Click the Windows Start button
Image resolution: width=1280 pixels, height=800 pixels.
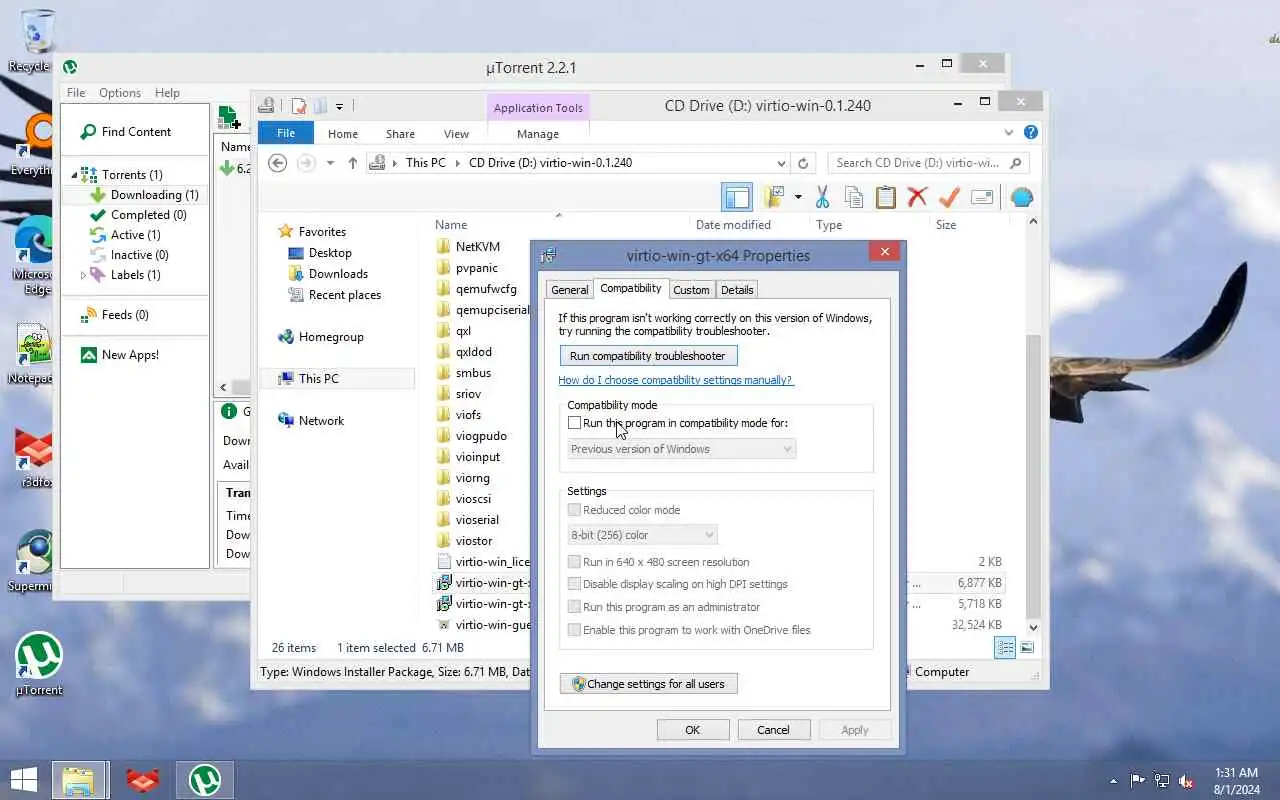pos(23,779)
